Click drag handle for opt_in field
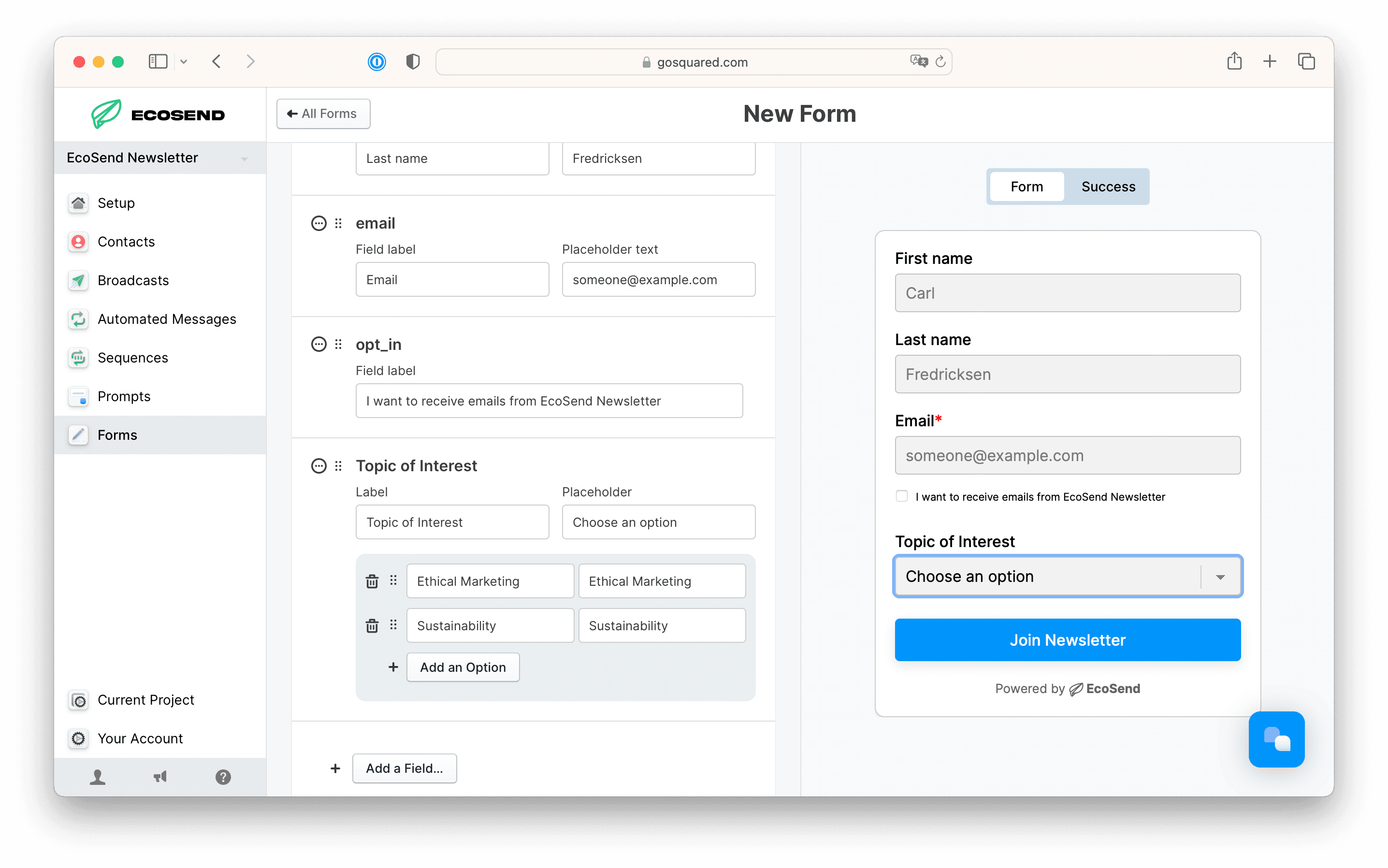 [338, 345]
